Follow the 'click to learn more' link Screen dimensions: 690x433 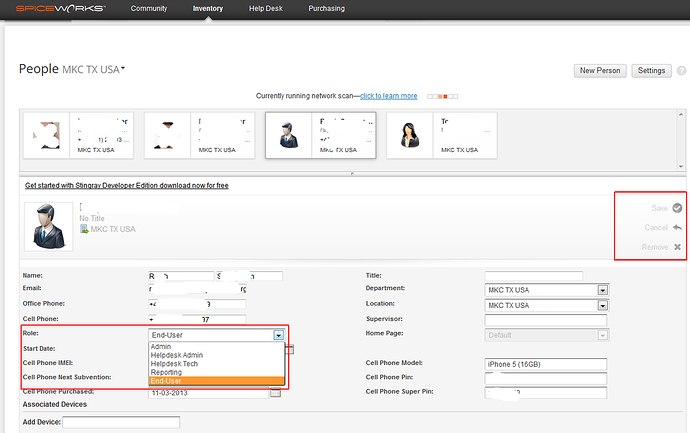[x=389, y=96]
